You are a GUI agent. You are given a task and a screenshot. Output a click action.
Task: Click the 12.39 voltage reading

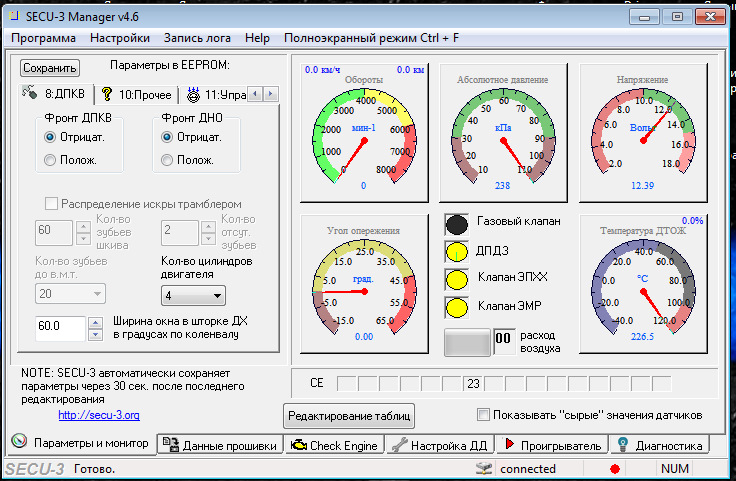(642, 185)
